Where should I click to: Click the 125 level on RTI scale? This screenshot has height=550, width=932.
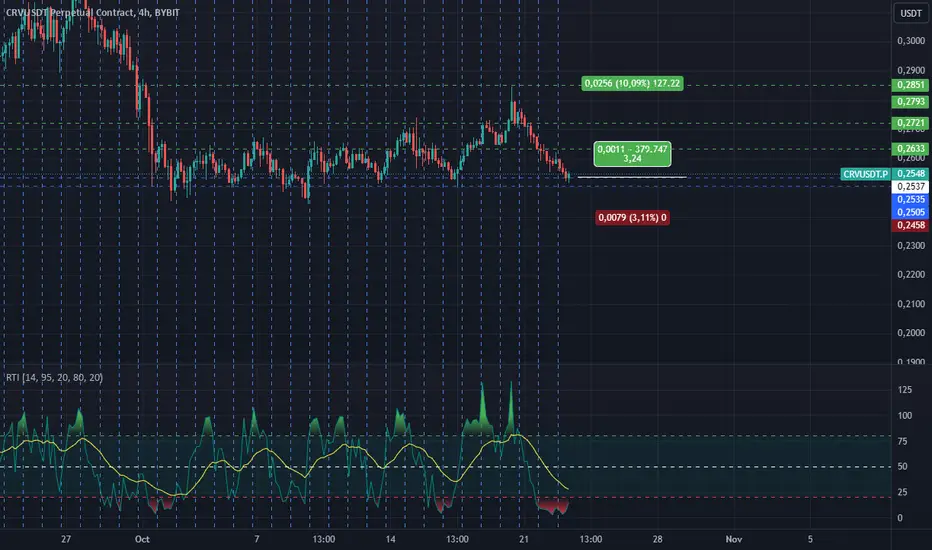[x=904, y=390]
